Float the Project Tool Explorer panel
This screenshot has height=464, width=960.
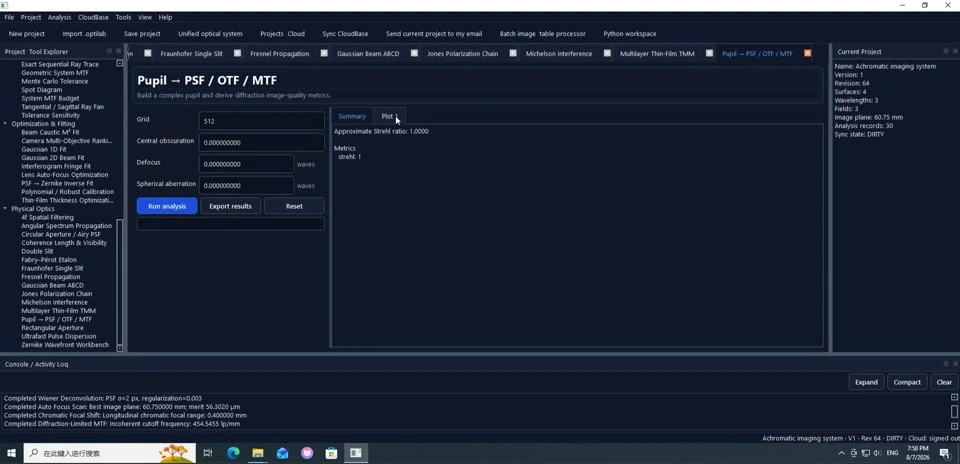point(110,51)
